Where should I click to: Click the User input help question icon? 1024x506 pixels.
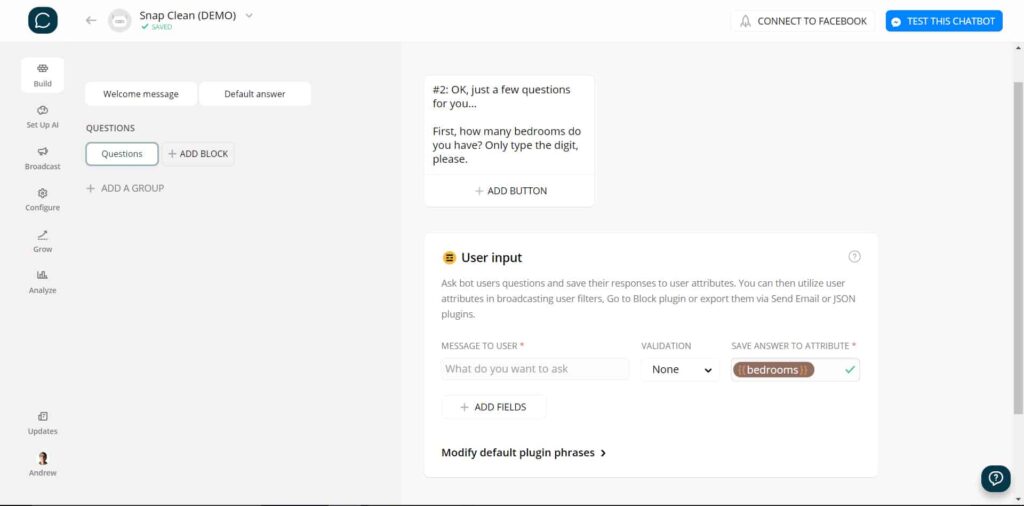854,257
